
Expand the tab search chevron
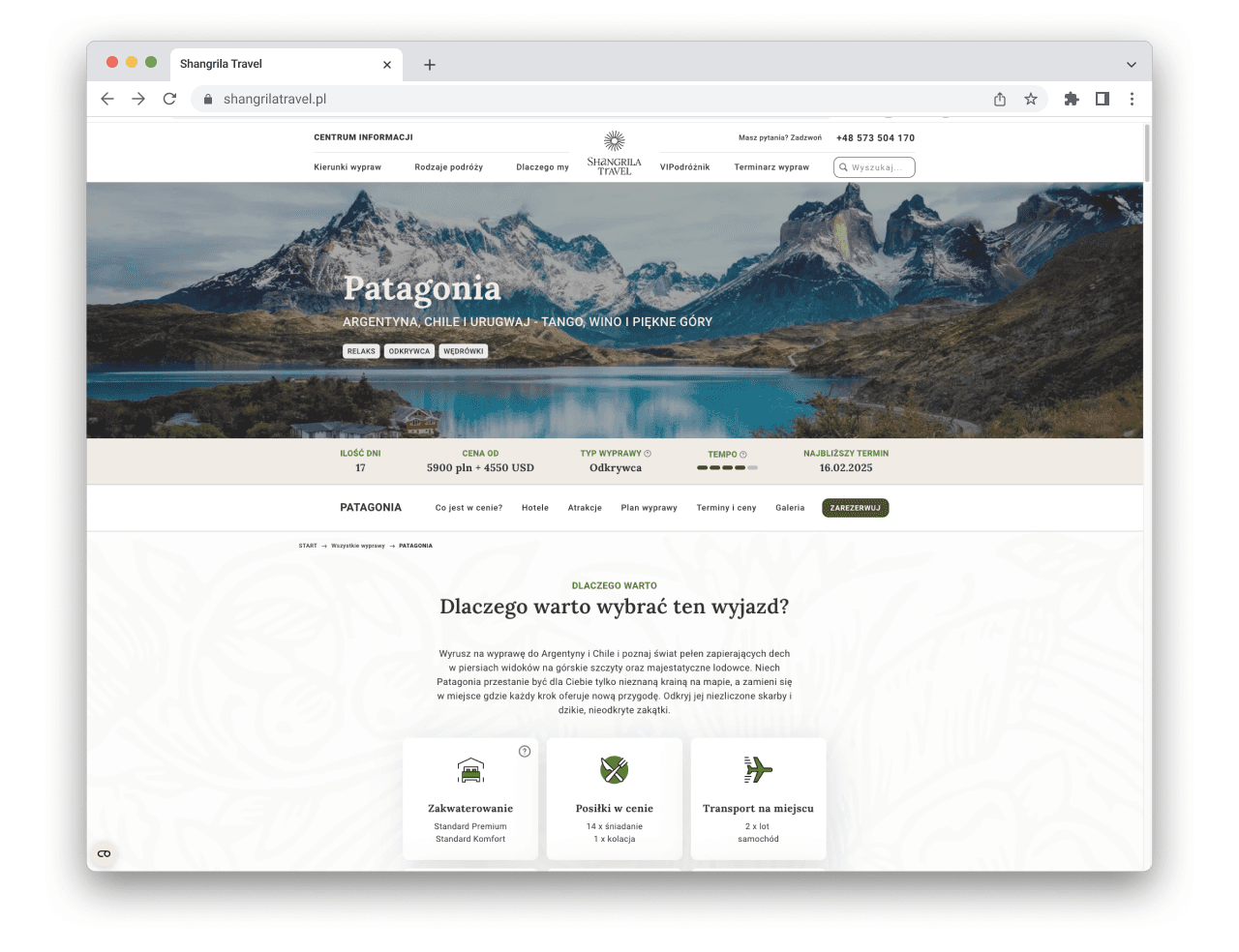1132,64
